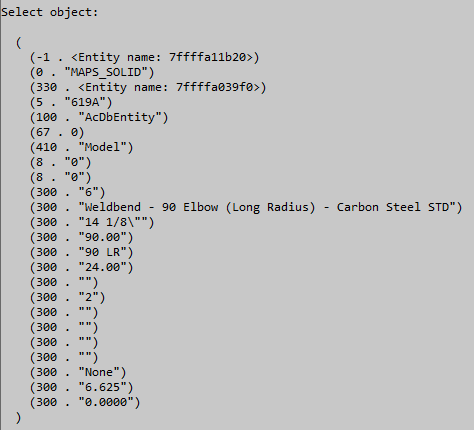Screen dimensions: 474x430
Task: Select the Weldbend 90 Elbow description line
Action: click(246, 207)
